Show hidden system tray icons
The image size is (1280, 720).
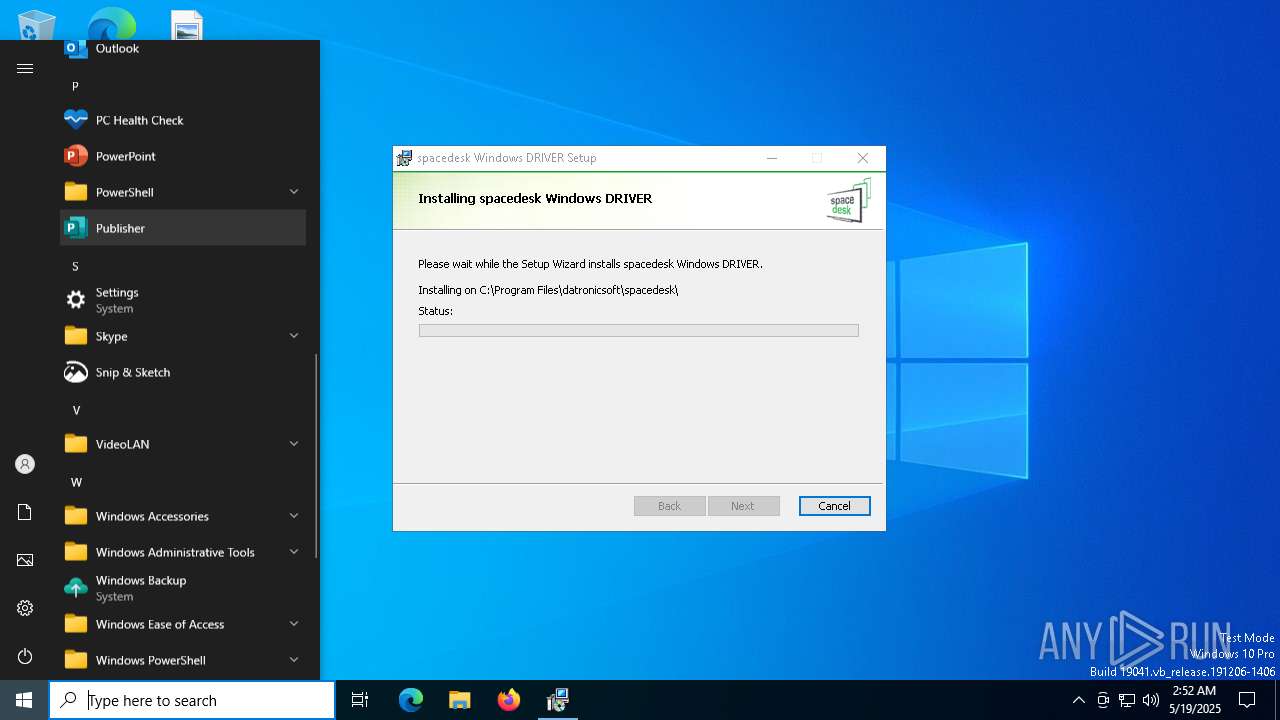click(1078, 700)
